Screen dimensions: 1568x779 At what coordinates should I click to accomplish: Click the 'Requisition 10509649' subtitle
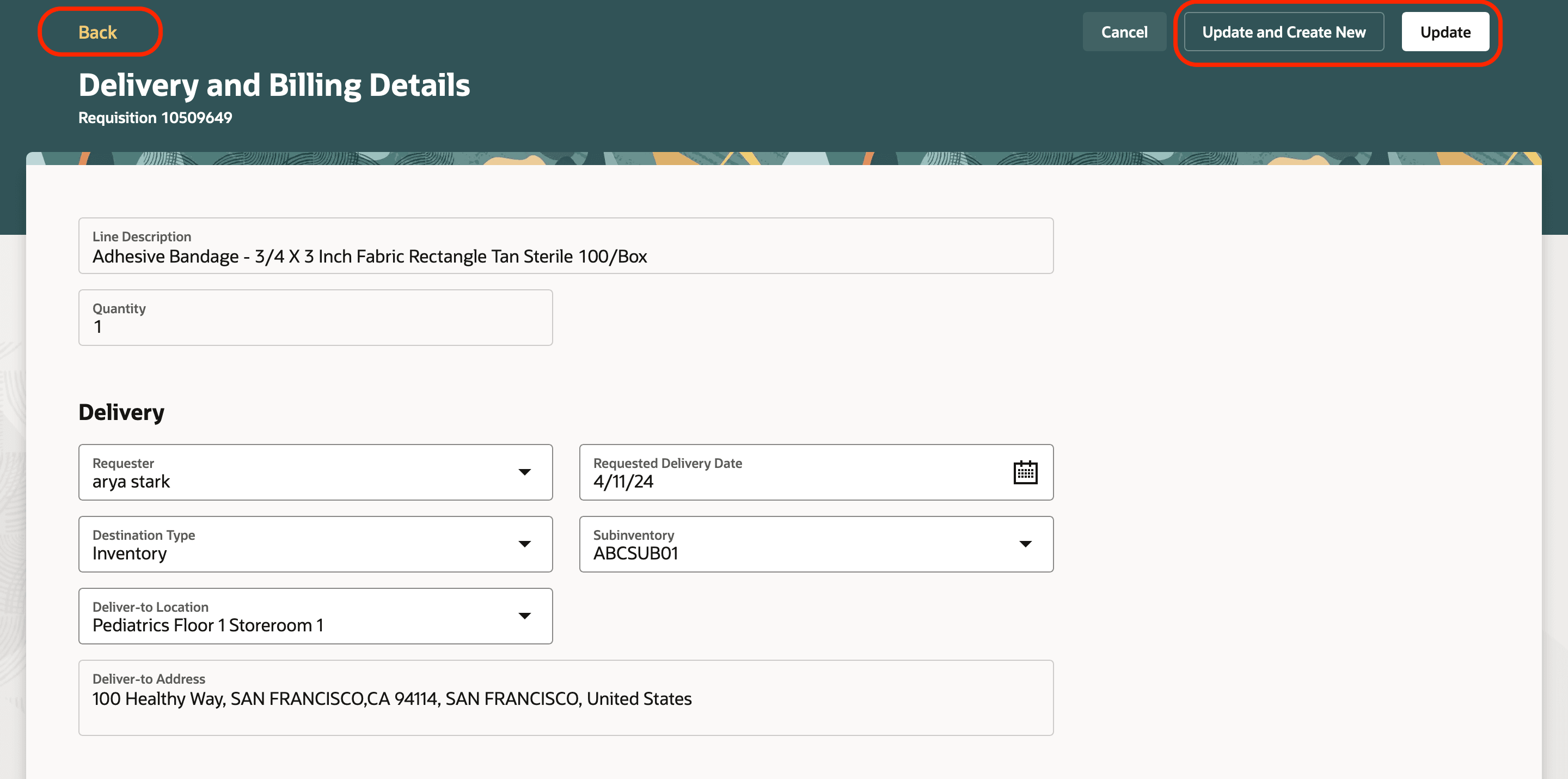tap(155, 118)
